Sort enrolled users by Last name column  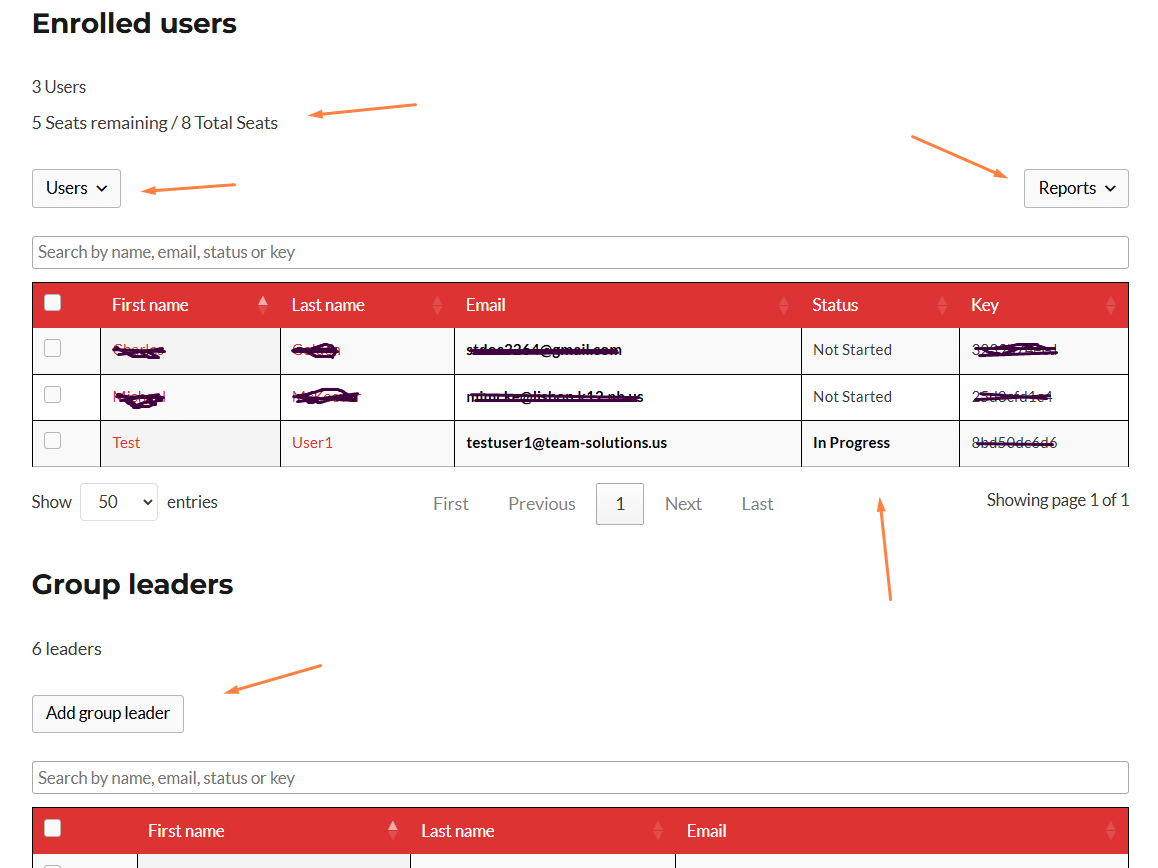[328, 305]
